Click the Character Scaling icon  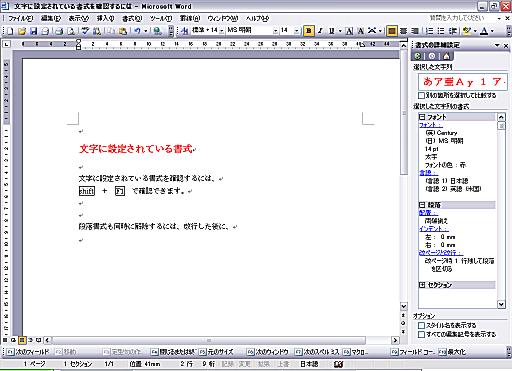(372, 31)
